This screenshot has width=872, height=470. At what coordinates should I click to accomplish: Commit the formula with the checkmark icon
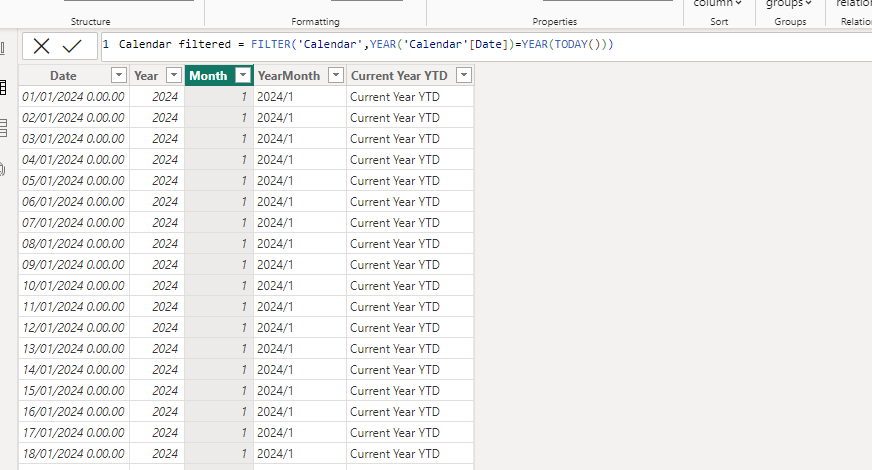pos(72,46)
